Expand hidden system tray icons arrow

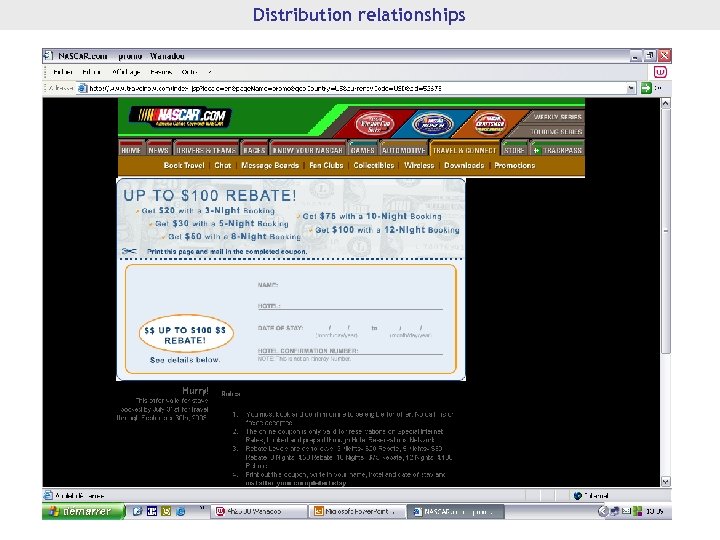(x=603, y=511)
